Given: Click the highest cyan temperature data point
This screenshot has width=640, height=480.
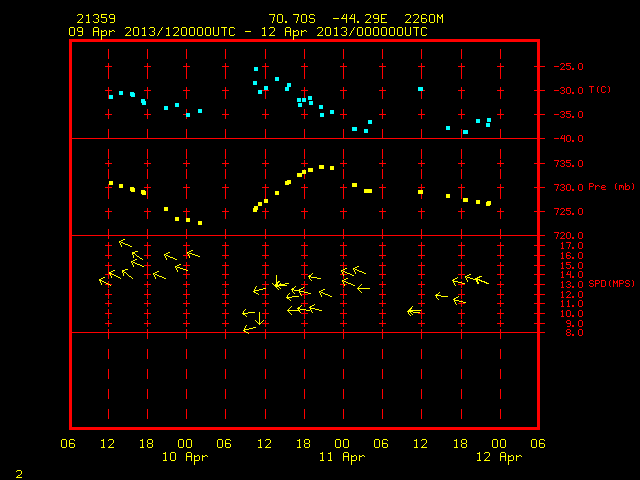Looking at the screenshot, I should pos(256,69).
